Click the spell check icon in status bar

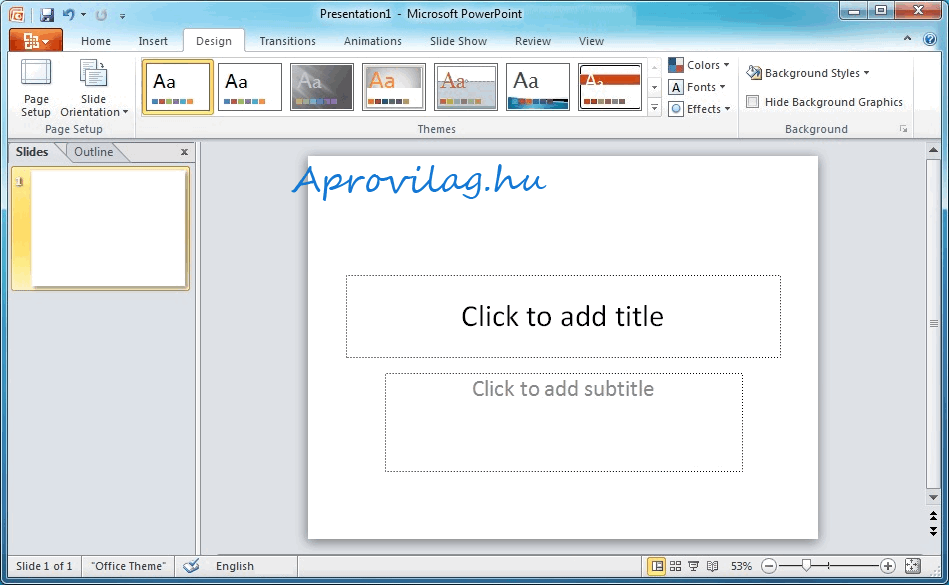191,566
